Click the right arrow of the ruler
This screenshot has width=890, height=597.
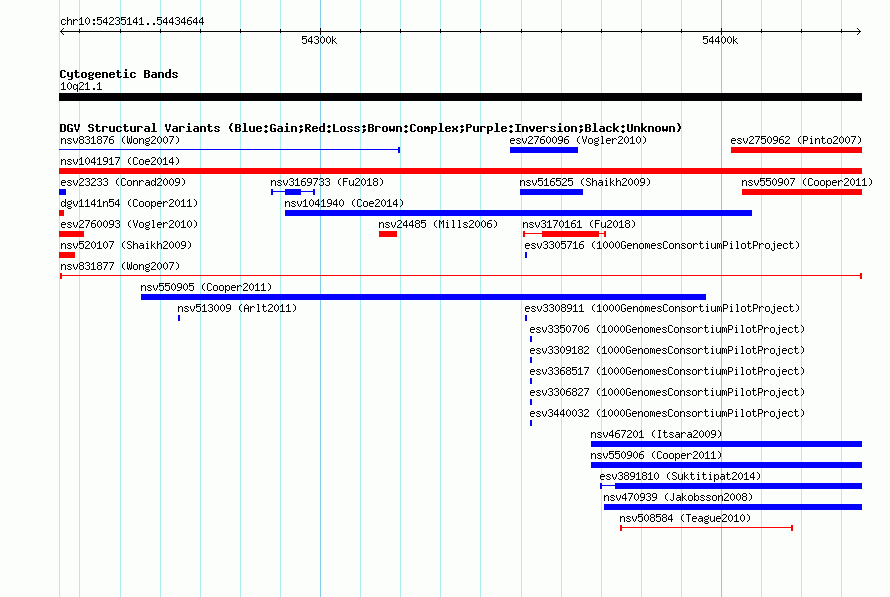[859, 32]
